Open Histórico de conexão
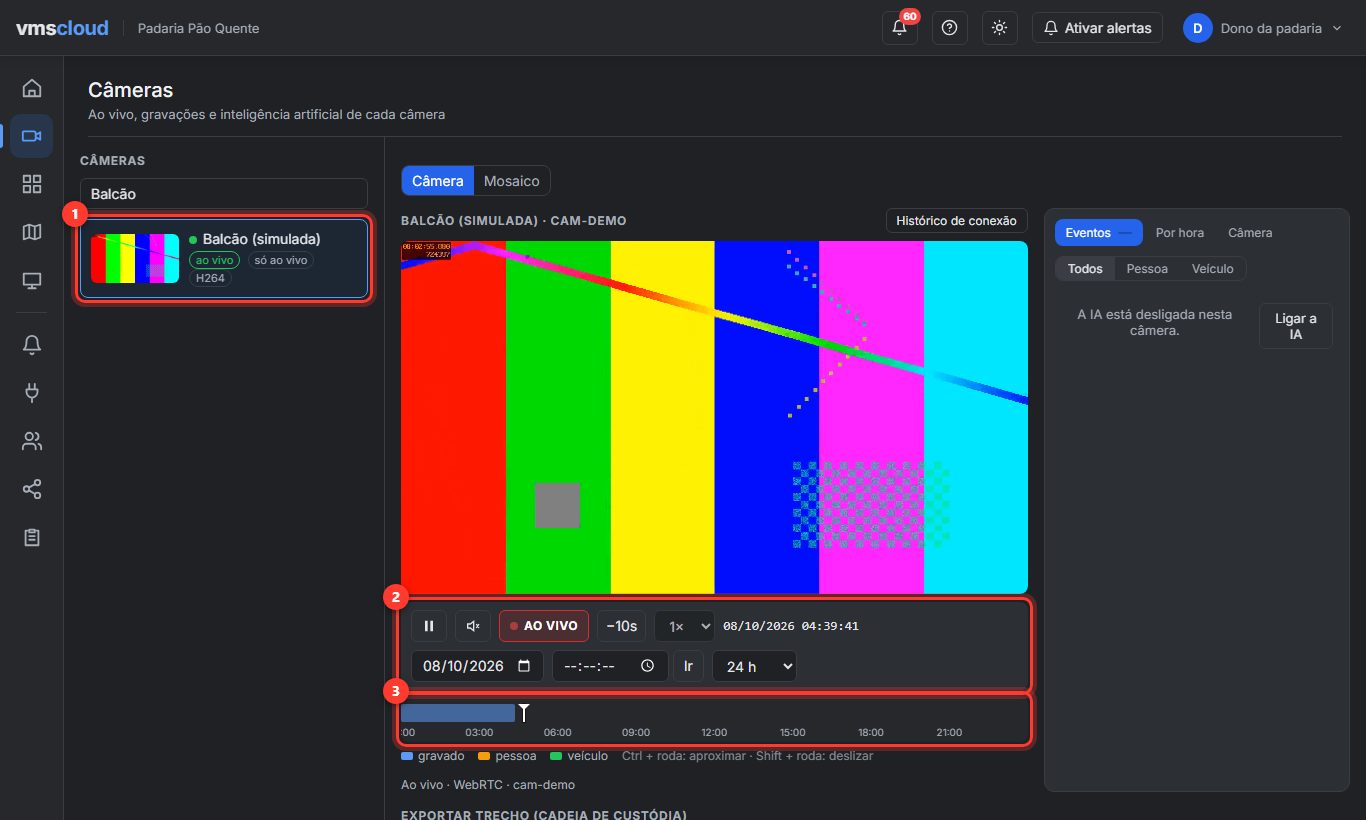This screenshot has width=1366, height=820. (956, 221)
